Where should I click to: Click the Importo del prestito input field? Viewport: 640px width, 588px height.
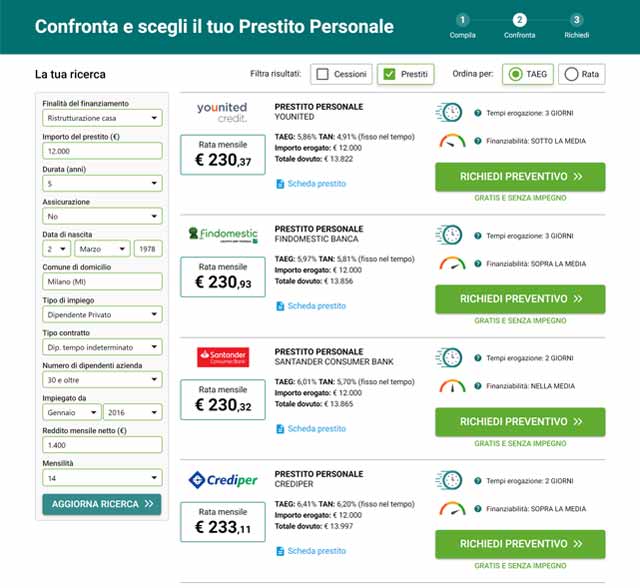[101, 151]
